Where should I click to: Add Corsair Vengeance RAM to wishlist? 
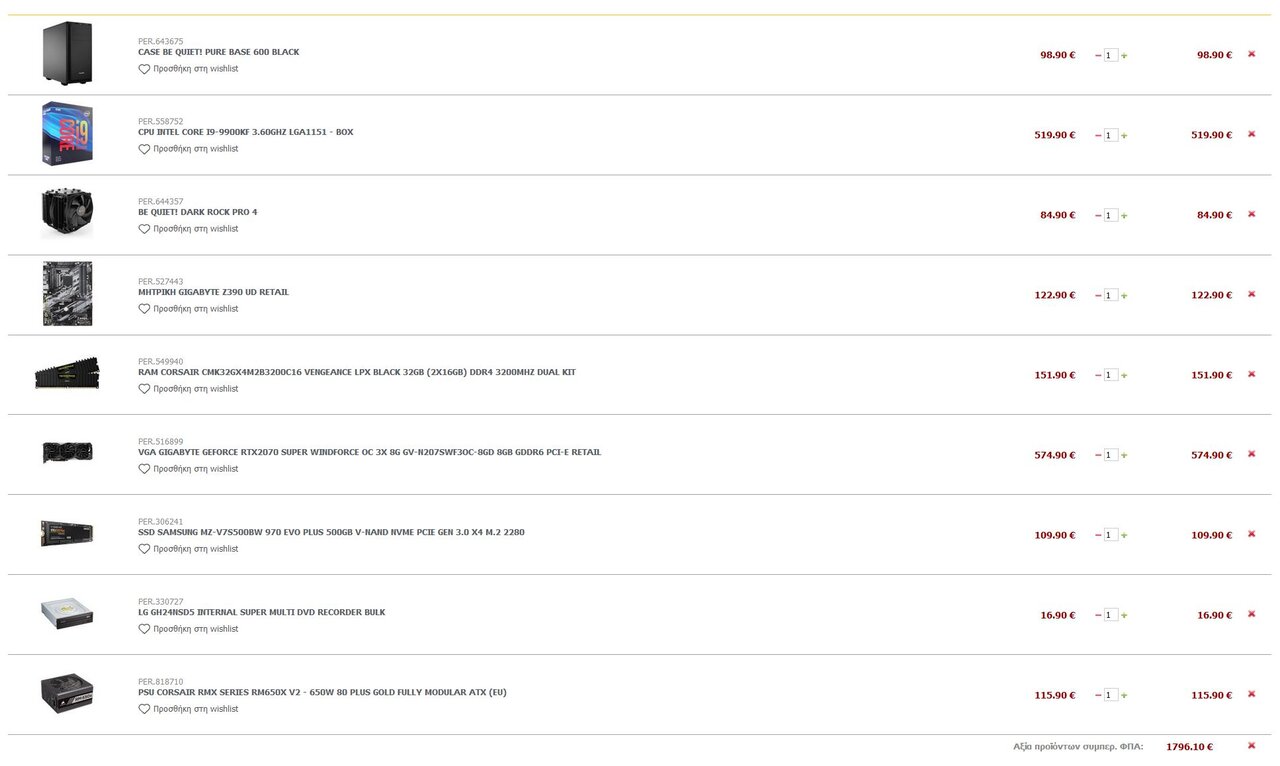[188, 389]
